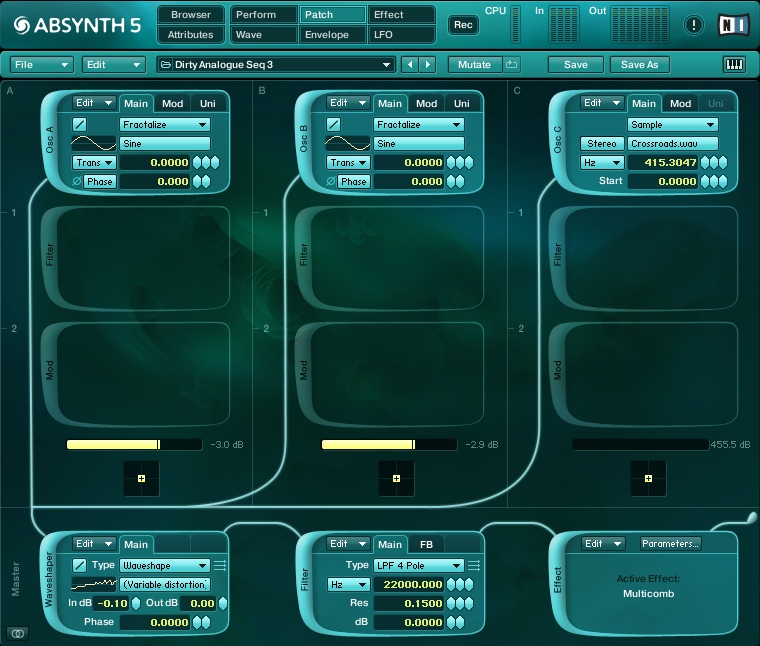
Task: Open the top Edit dropdown menu
Action: click(x=113, y=64)
